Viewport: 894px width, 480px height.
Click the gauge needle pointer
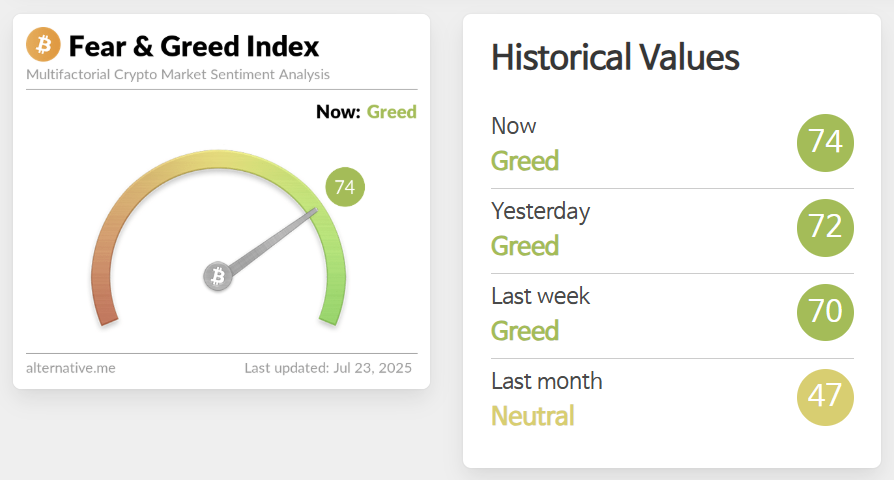coord(275,241)
